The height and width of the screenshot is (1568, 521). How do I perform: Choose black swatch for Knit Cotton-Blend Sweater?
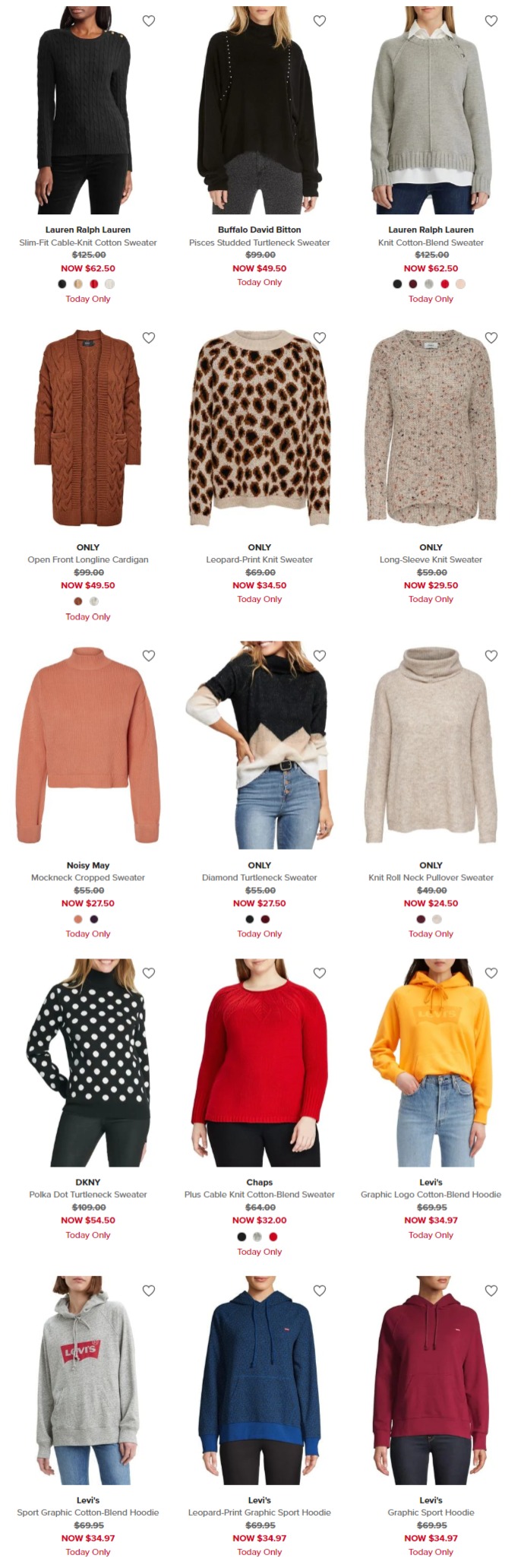(x=397, y=284)
